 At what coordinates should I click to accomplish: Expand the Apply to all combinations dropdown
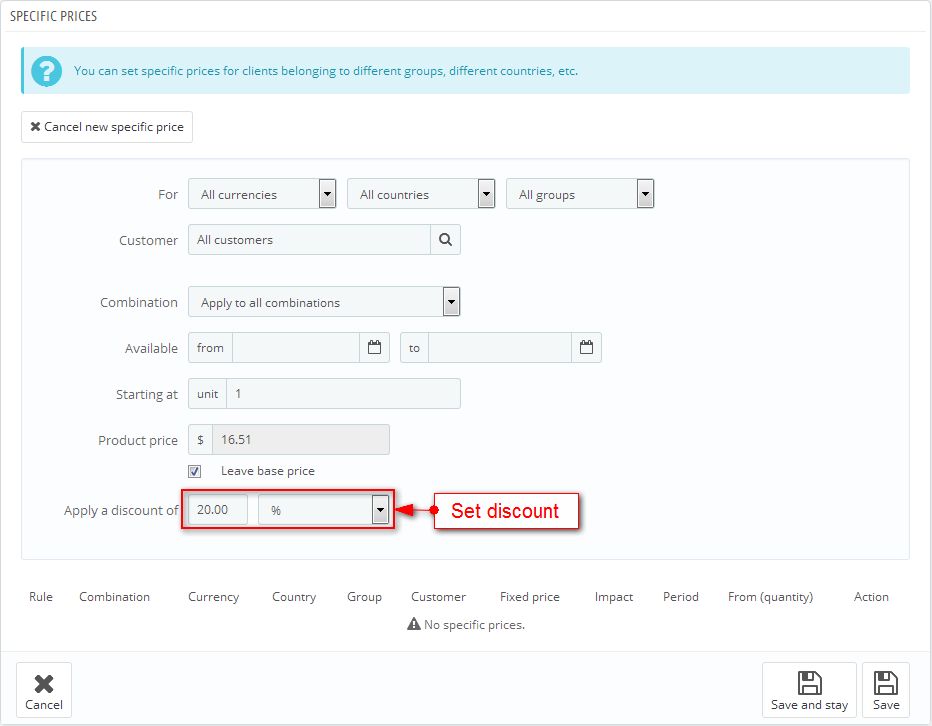324,302
